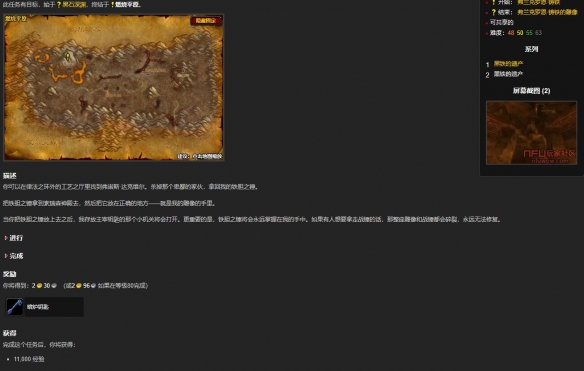The width and height of the screenshot is (584, 371).
Task: Click the question mark icon beside the sidebar end entry
Action: [x=493, y=12]
